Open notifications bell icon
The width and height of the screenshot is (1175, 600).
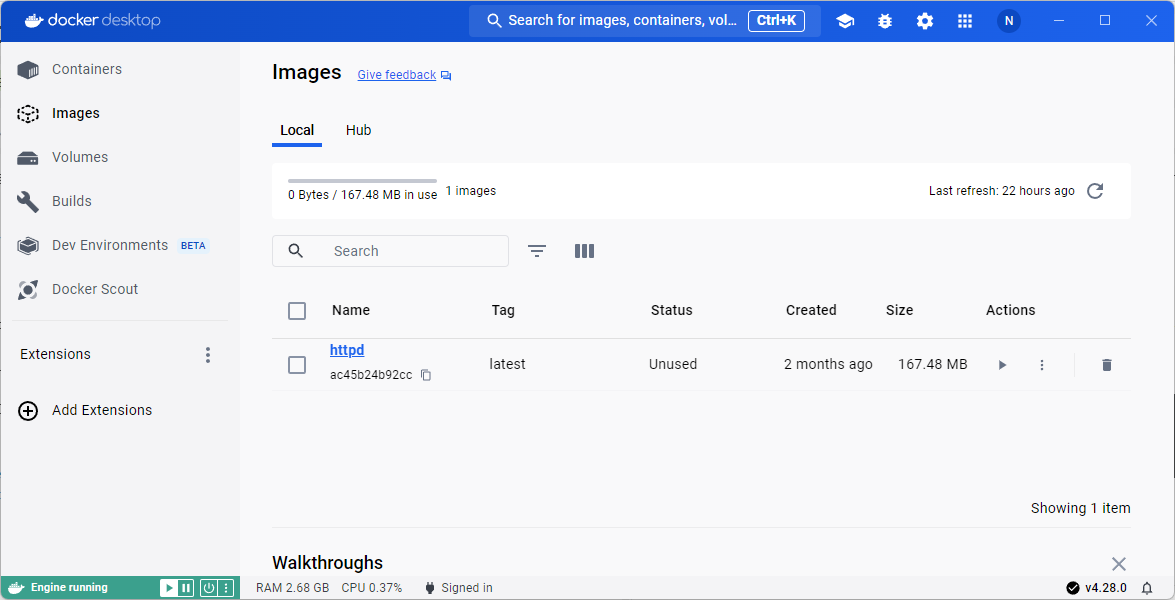tap(1147, 588)
